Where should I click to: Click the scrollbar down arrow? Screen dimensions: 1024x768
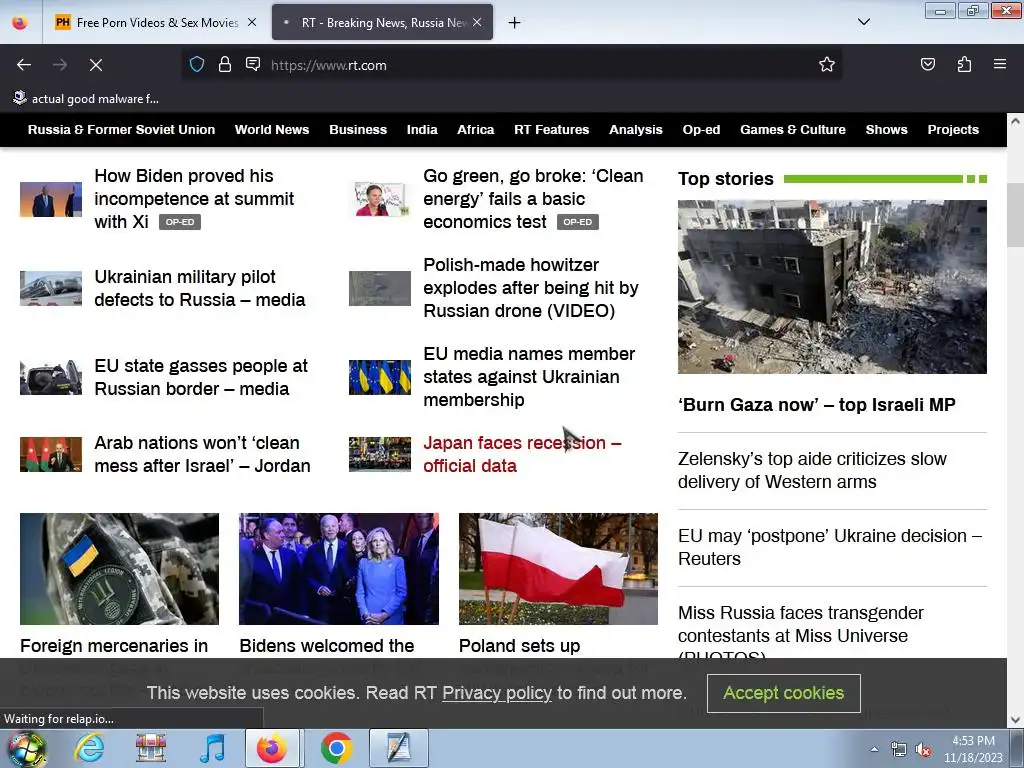(1015, 720)
